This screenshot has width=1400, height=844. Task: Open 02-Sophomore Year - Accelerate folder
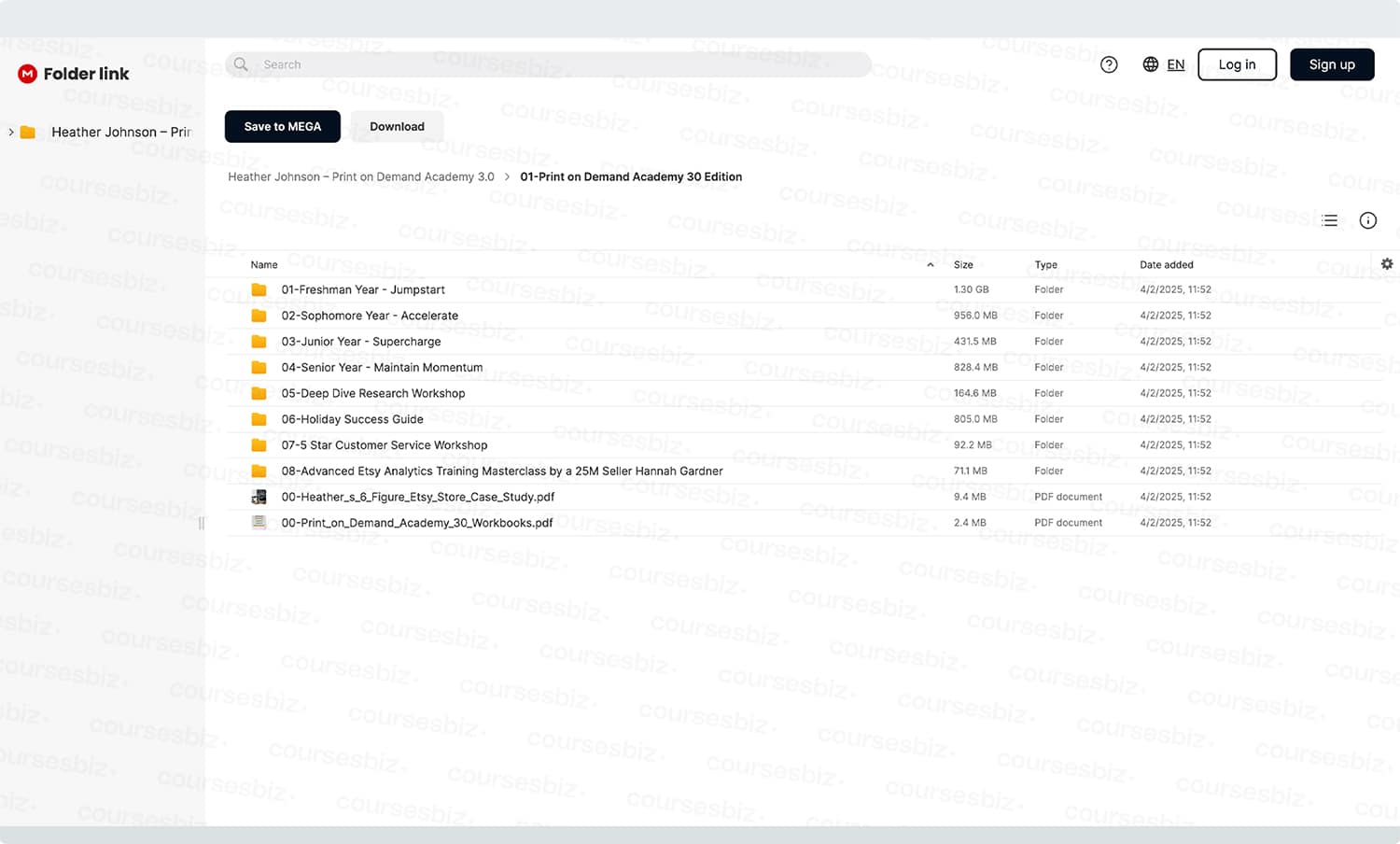click(x=370, y=316)
